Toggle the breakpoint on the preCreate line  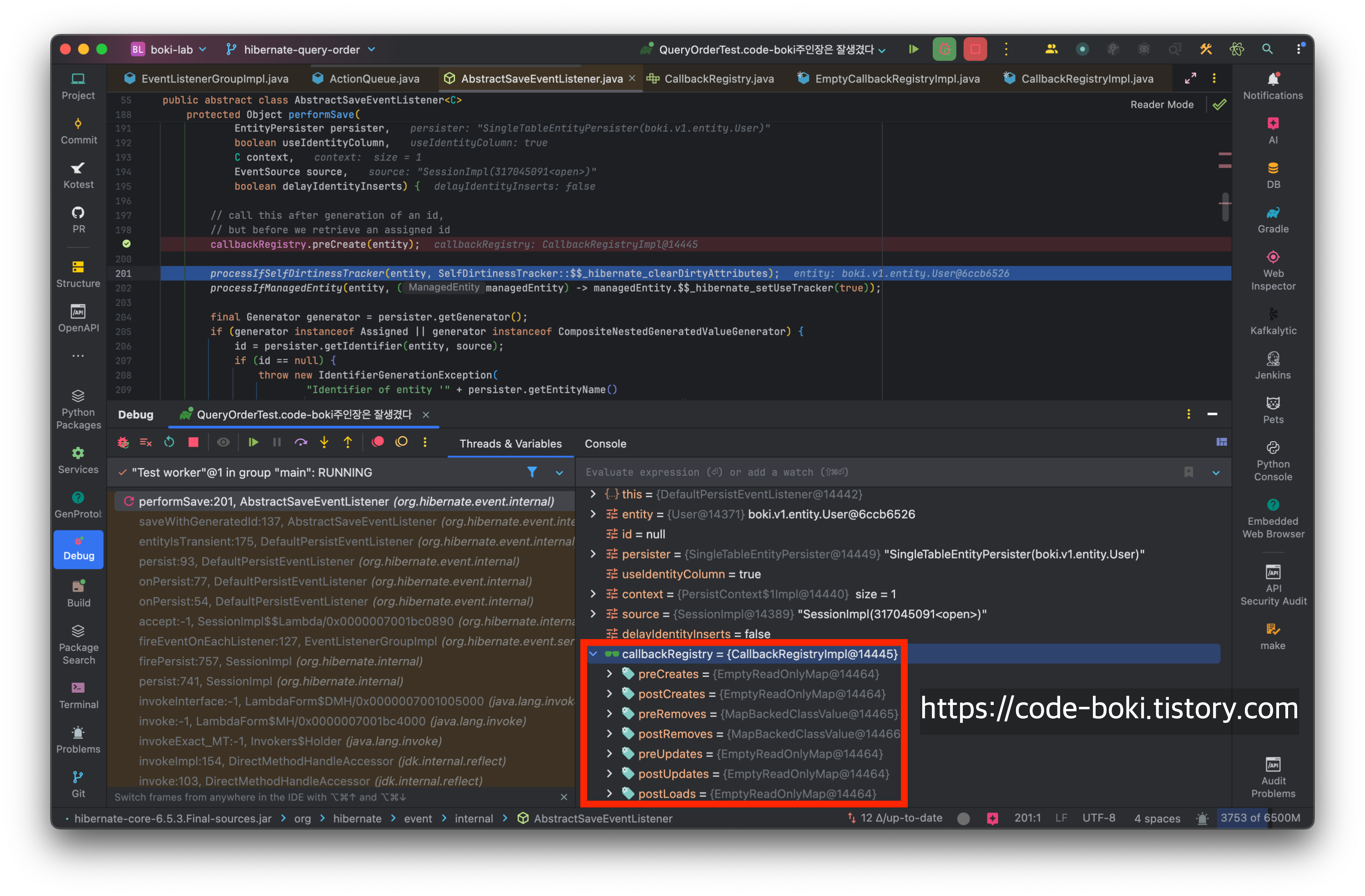[x=126, y=244]
